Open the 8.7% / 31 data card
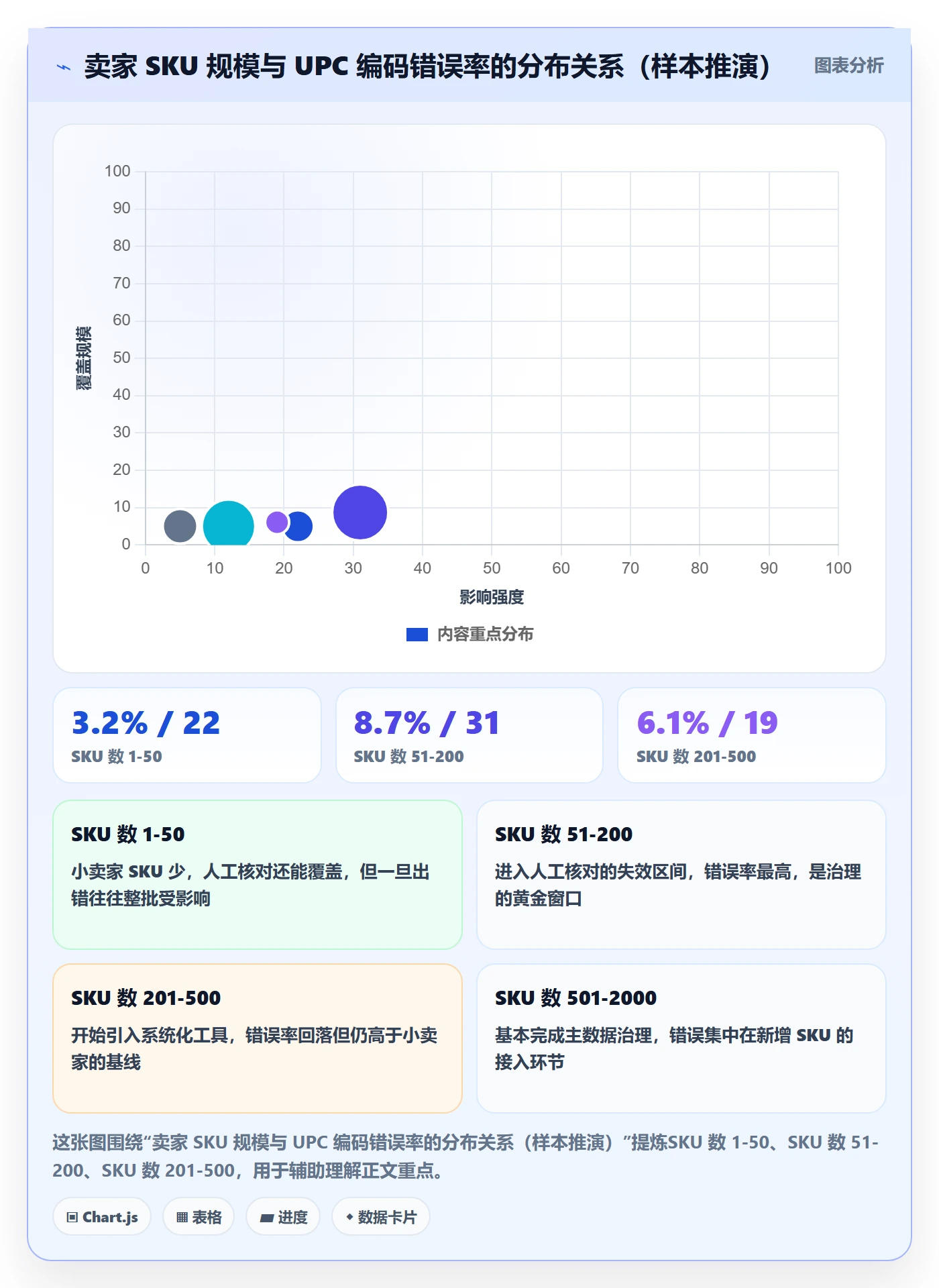Screen dimensions: 939x1288 469,735
